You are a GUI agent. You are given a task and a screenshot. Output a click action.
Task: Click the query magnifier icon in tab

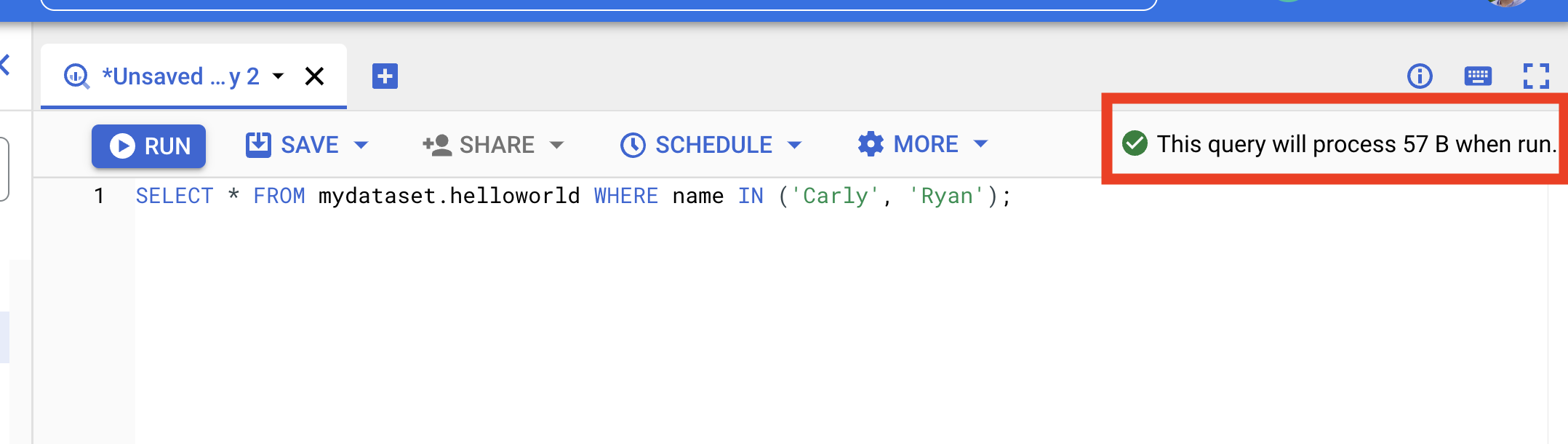[x=77, y=76]
